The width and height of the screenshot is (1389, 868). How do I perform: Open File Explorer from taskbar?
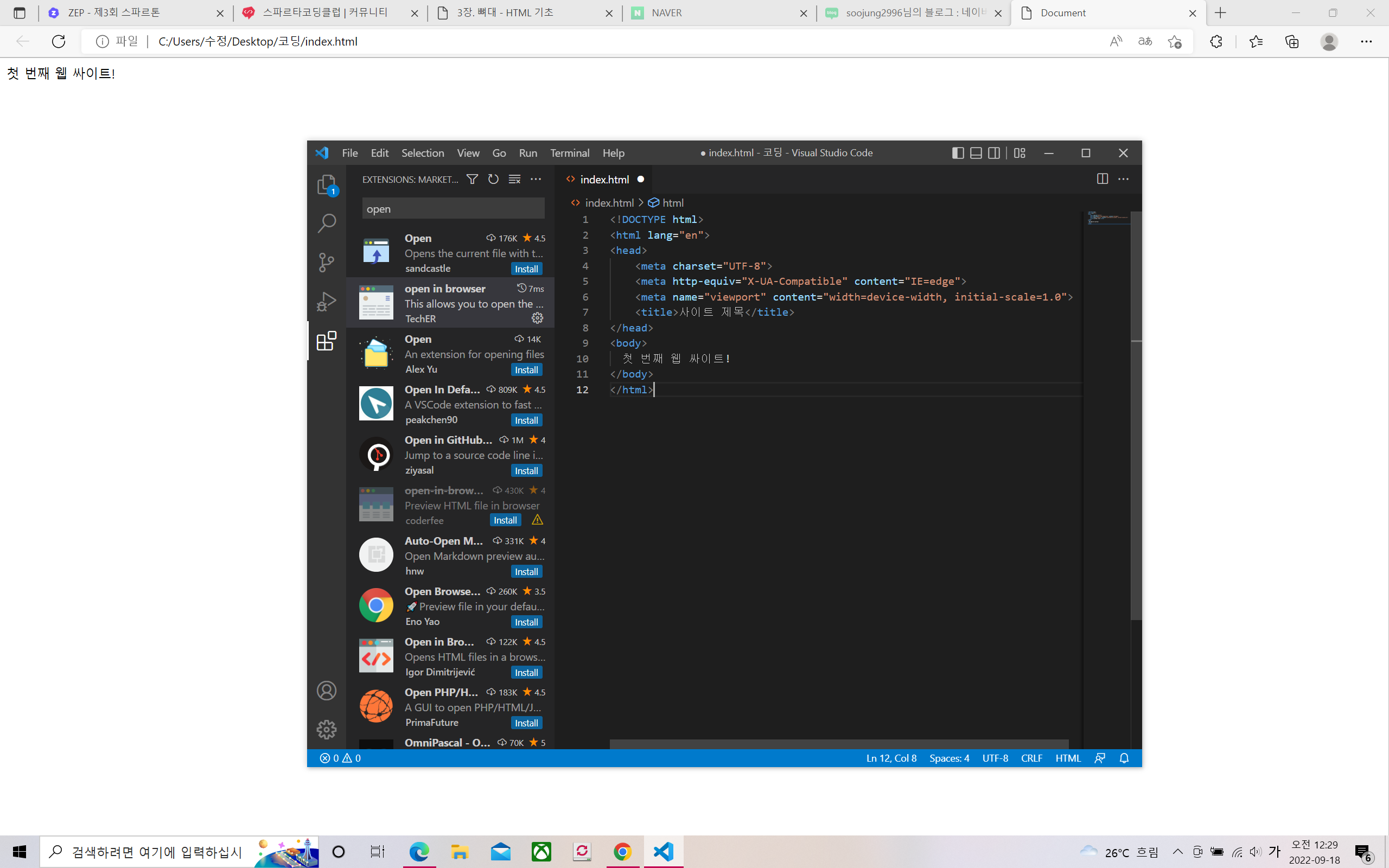[x=459, y=851]
